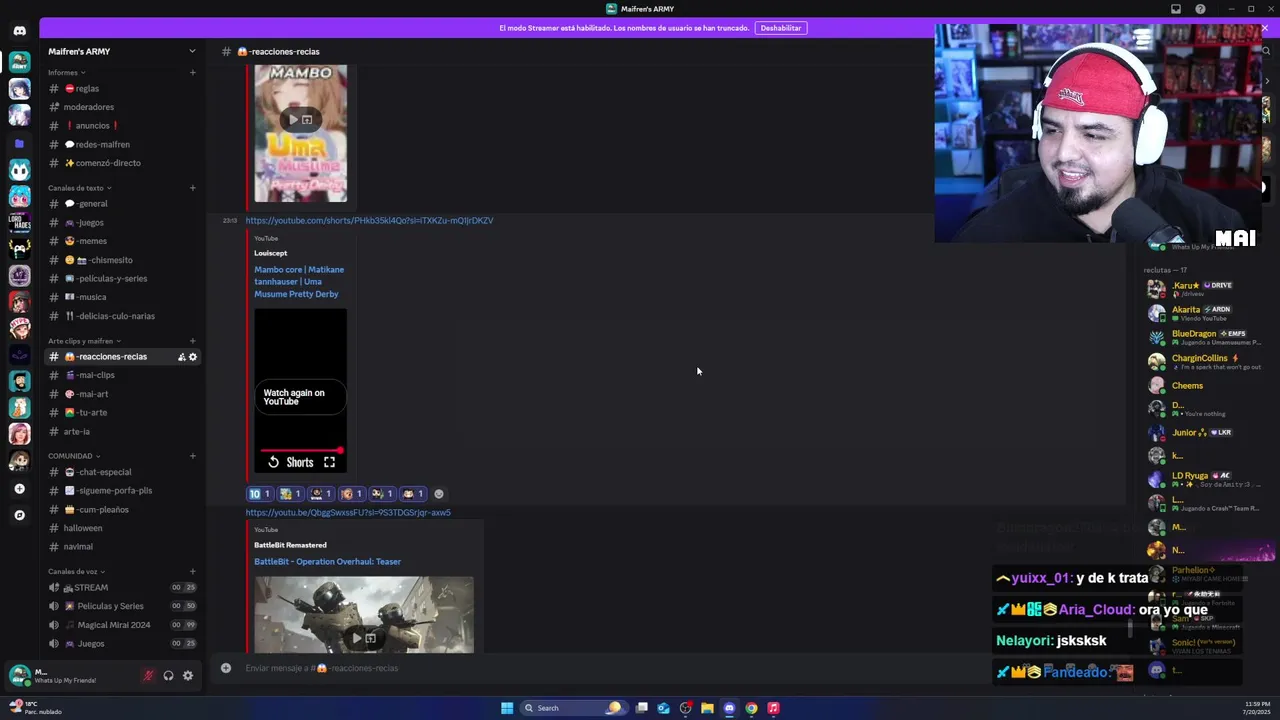Viewport: 1280px width, 720px height.
Task: Click Deshabilitar streamer mode button
Action: tap(781, 28)
